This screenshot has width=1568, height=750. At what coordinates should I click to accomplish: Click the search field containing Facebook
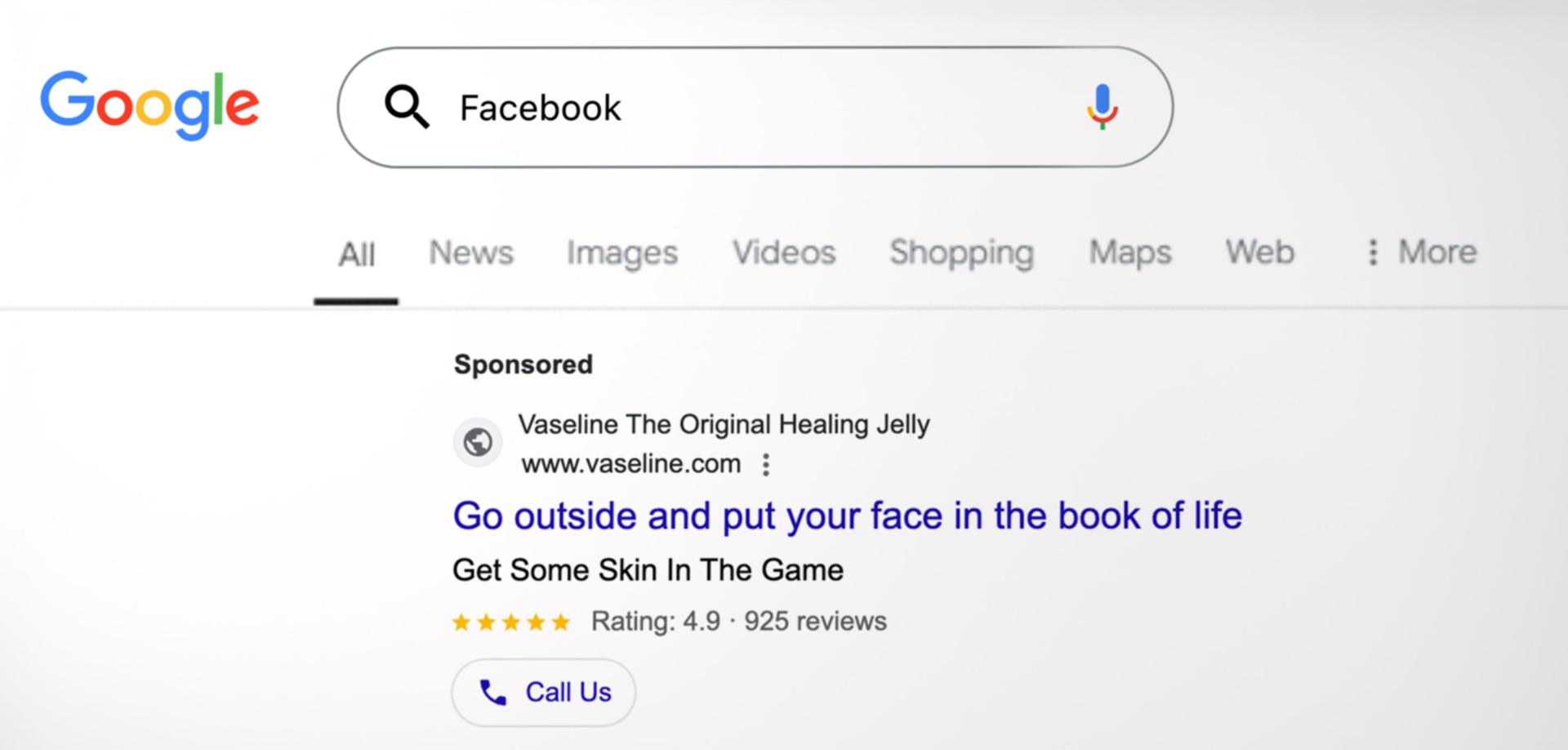point(755,107)
